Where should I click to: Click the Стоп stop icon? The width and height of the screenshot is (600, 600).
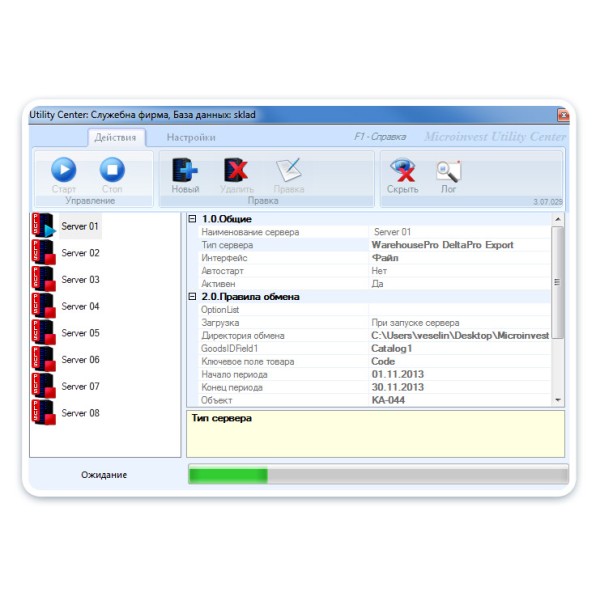pyautogui.click(x=112, y=170)
